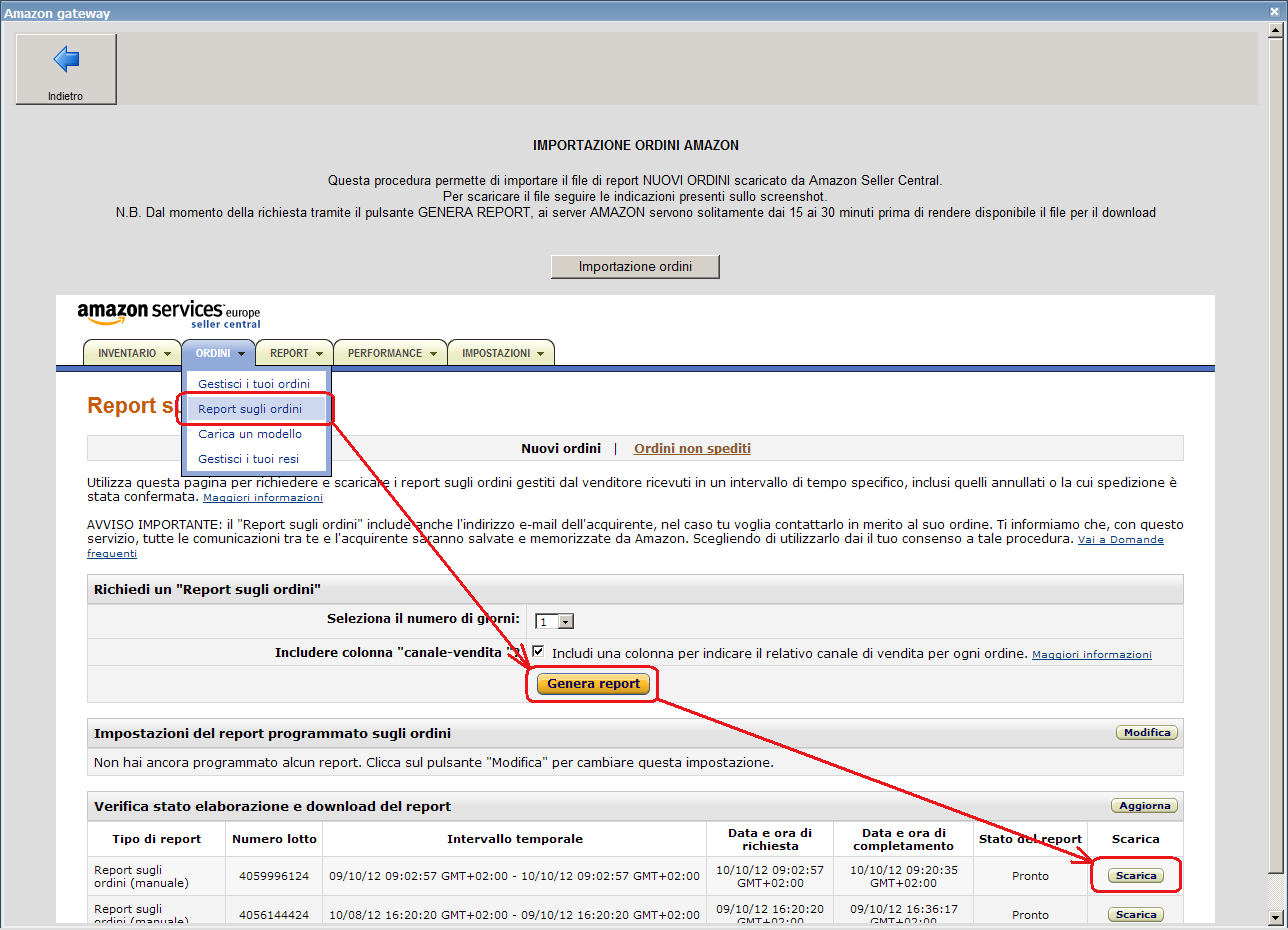Click the amazon services seller central logo
Screen dimensions: 1288x930
[x=169, y=314]
